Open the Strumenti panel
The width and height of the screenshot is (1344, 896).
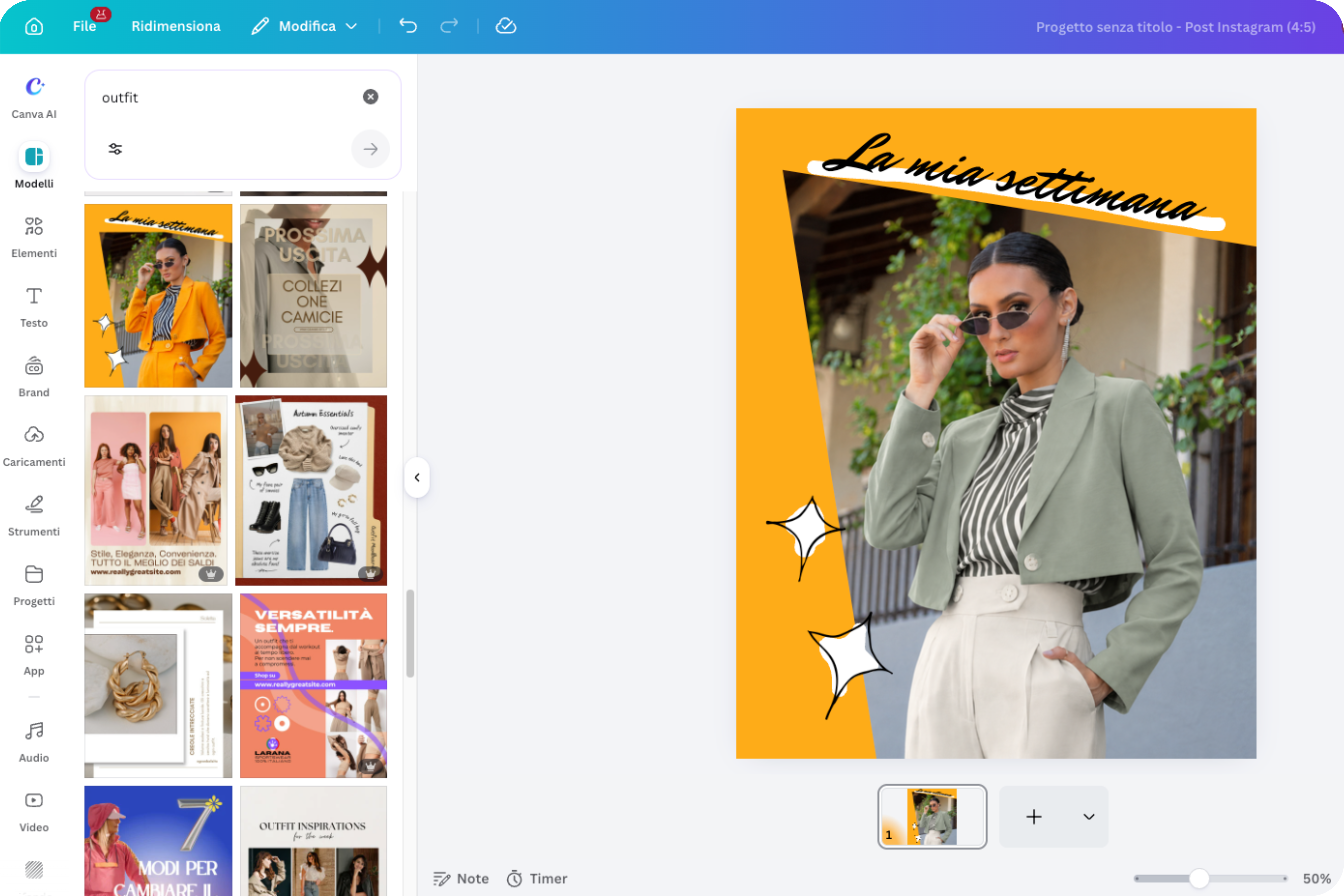tap(34, 516)
